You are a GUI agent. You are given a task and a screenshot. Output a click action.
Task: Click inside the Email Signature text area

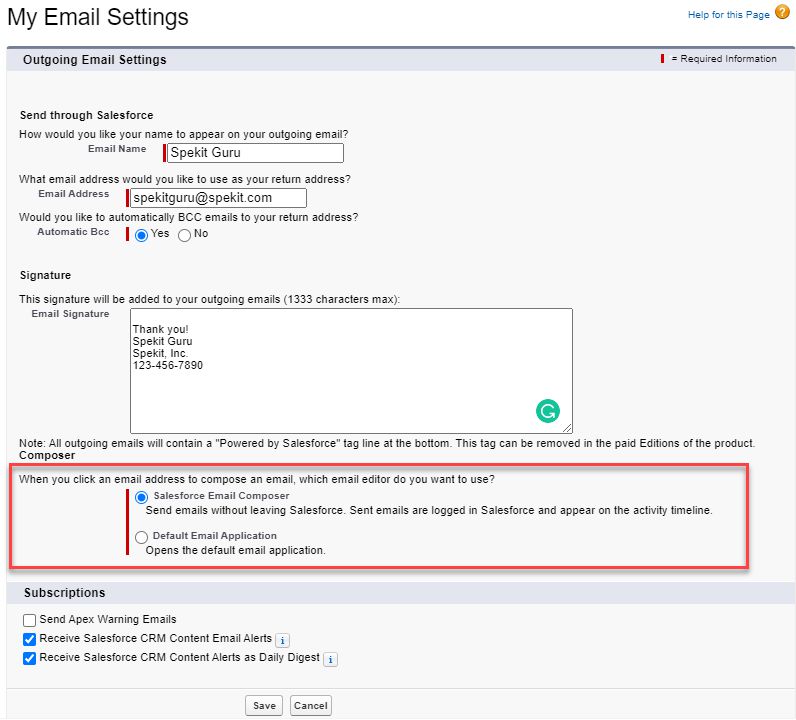tap(351, 371)
